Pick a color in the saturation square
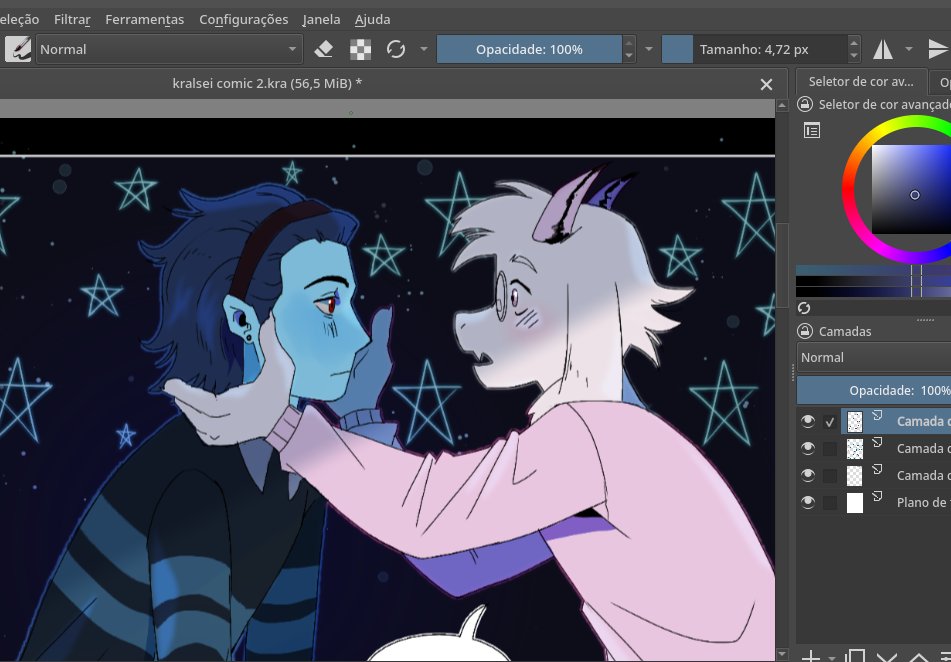The width and height of the screenshot is (951, 662). pyautogui.click(x=911, y=189)
